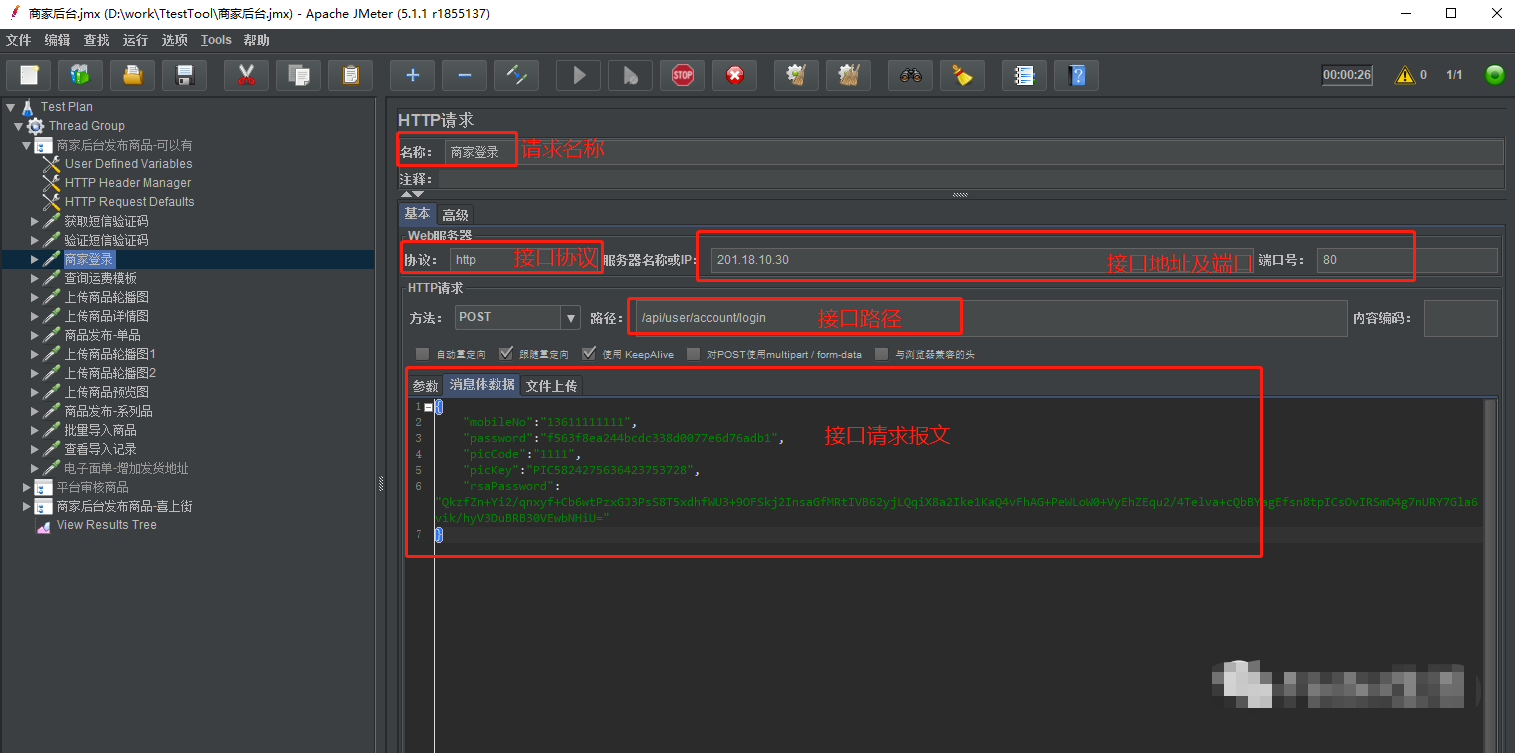Expand the 查询运费模板 node
The height and width of the screenshot is (753, 1515).
click(35, 278)
